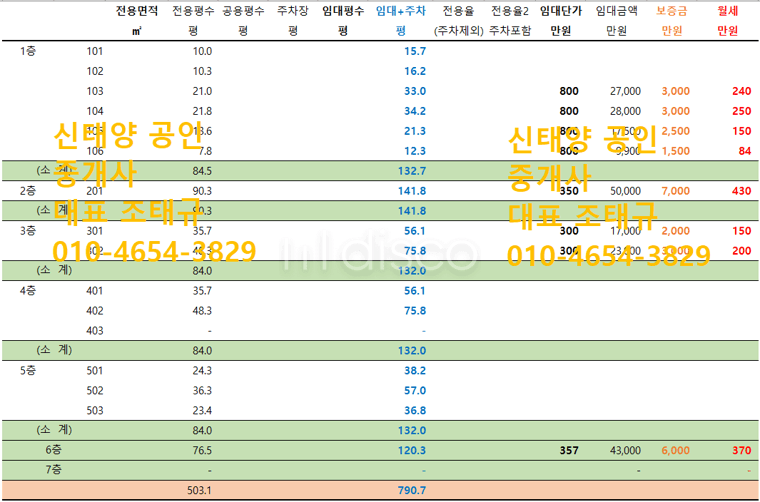
Task: Select rental amount 50,000 for unit 201
Action: point(625,191)
